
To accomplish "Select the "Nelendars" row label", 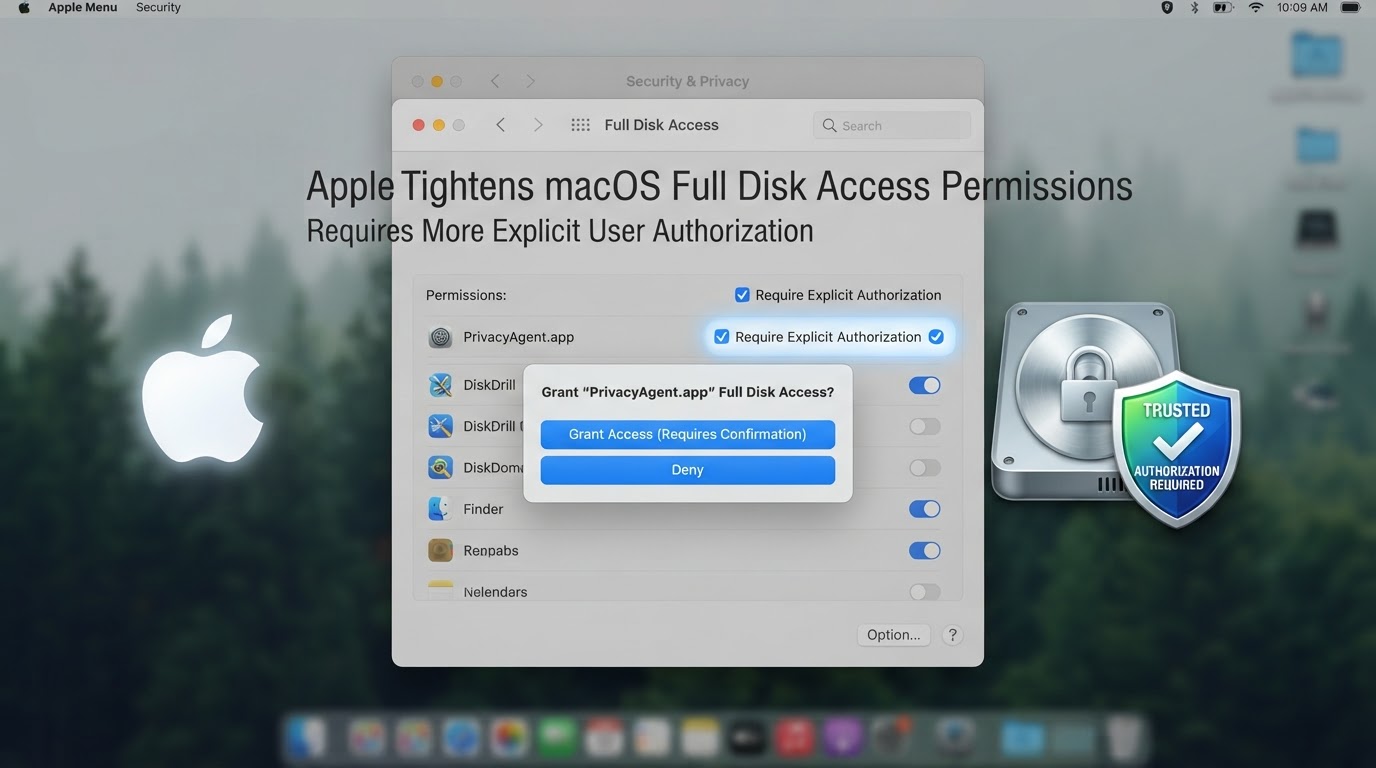I will [495, 592].
